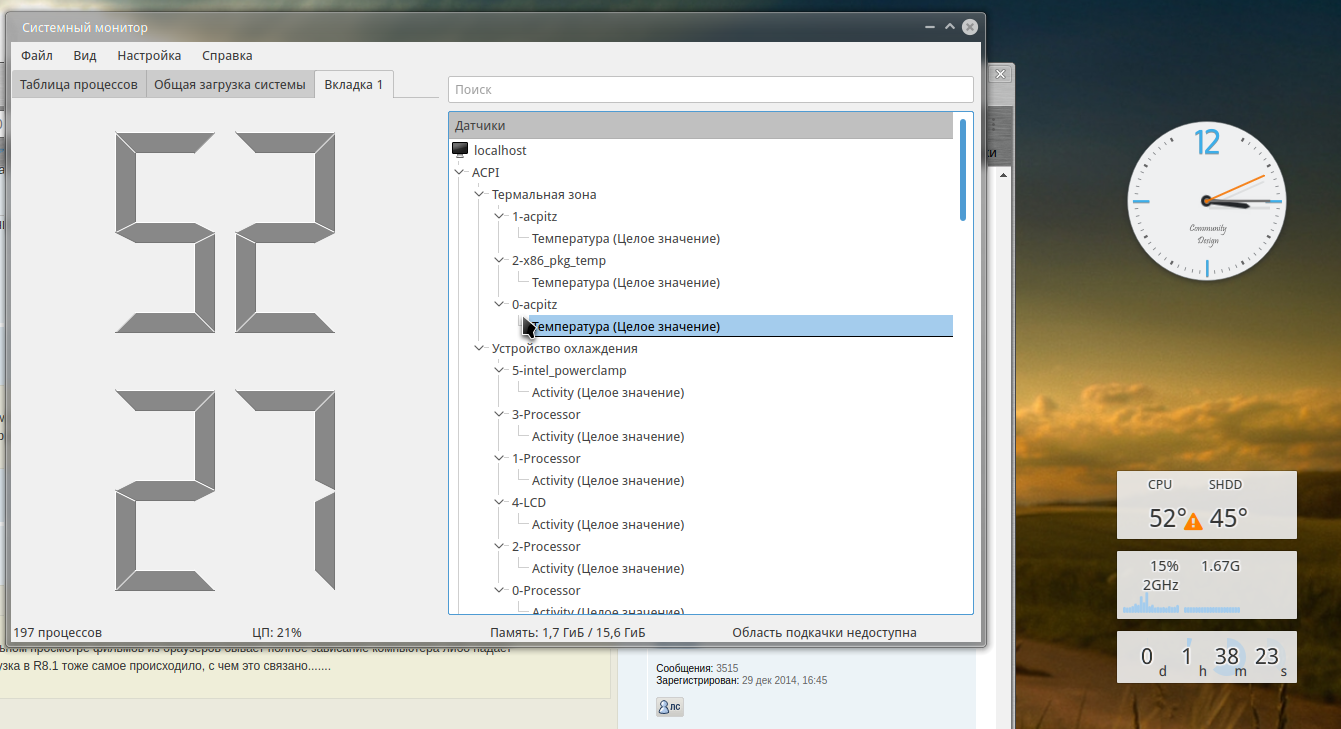Select the Вкладка 1 tab
This screenshot has height=729, width=1341.
click(354, 85)
